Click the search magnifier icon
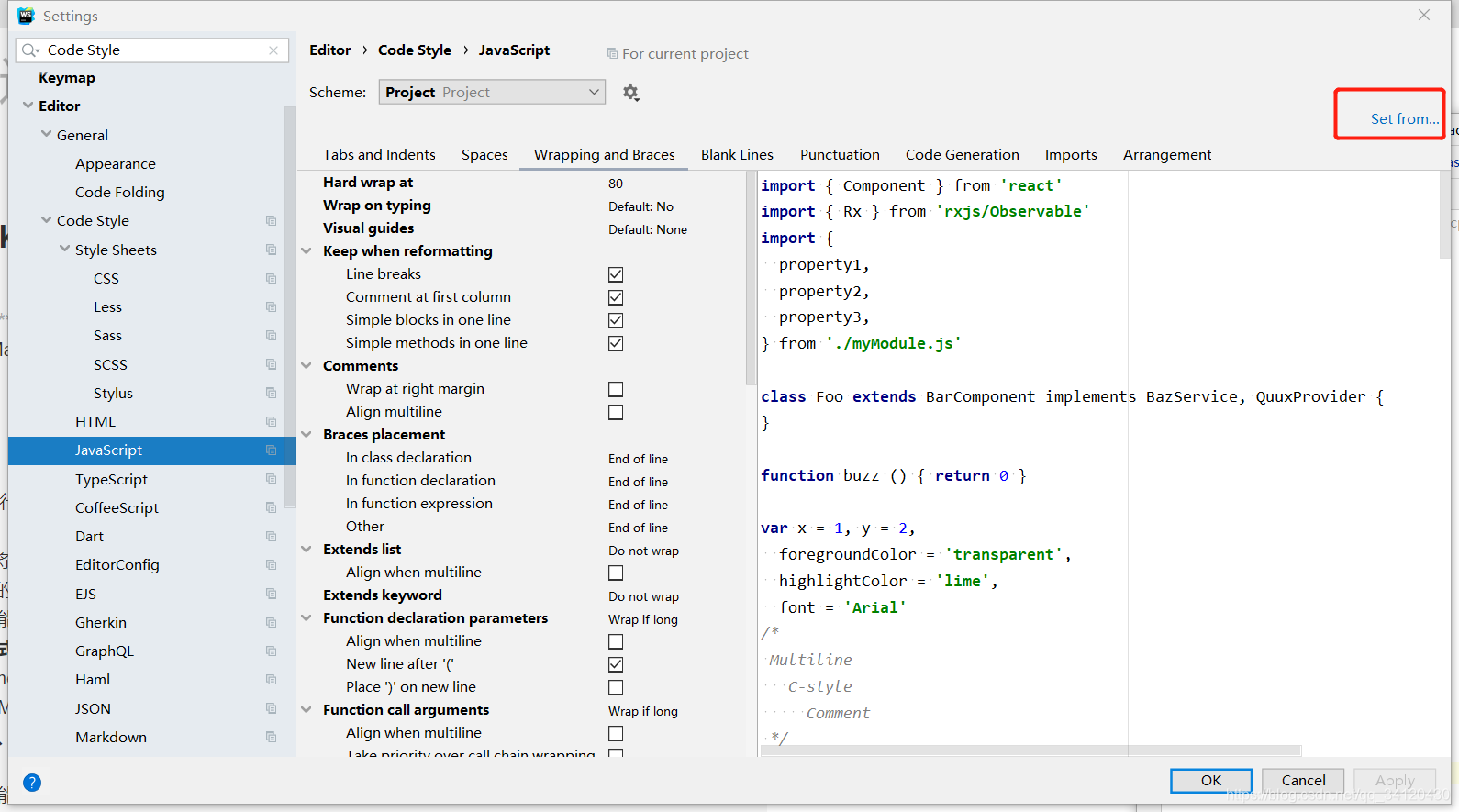This screenshot has width=1459, height=812. tap(30, 50)
